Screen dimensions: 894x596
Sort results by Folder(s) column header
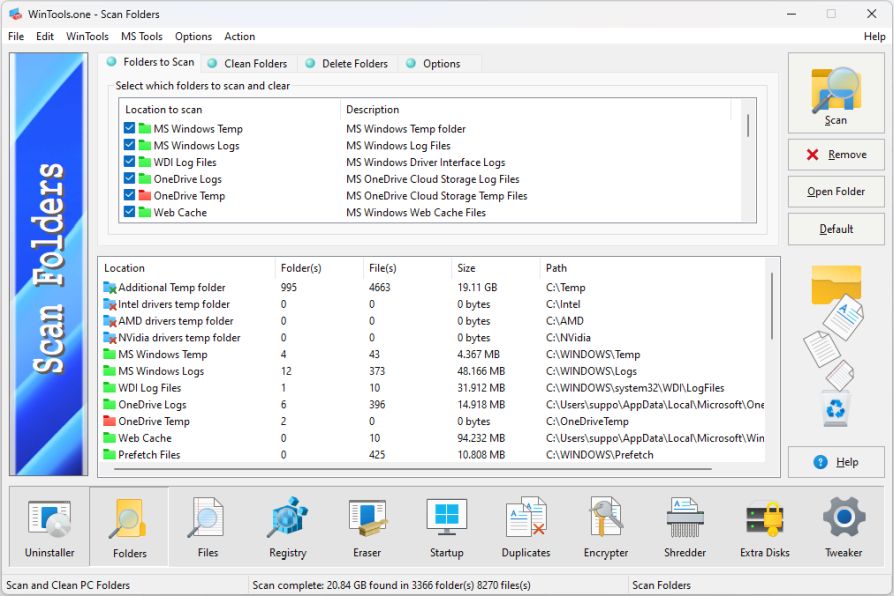pyautogui.click(x=319, y=268)
